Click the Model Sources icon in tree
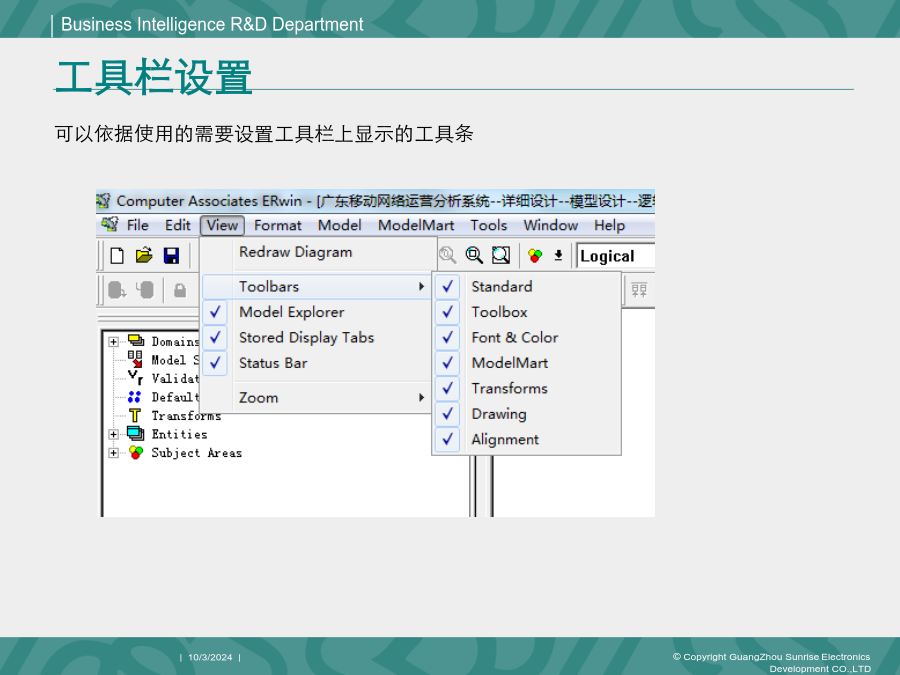 coord(135,359)
